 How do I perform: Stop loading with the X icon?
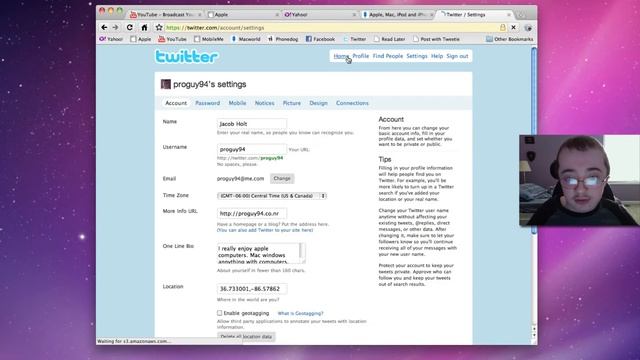pos(513,27)
